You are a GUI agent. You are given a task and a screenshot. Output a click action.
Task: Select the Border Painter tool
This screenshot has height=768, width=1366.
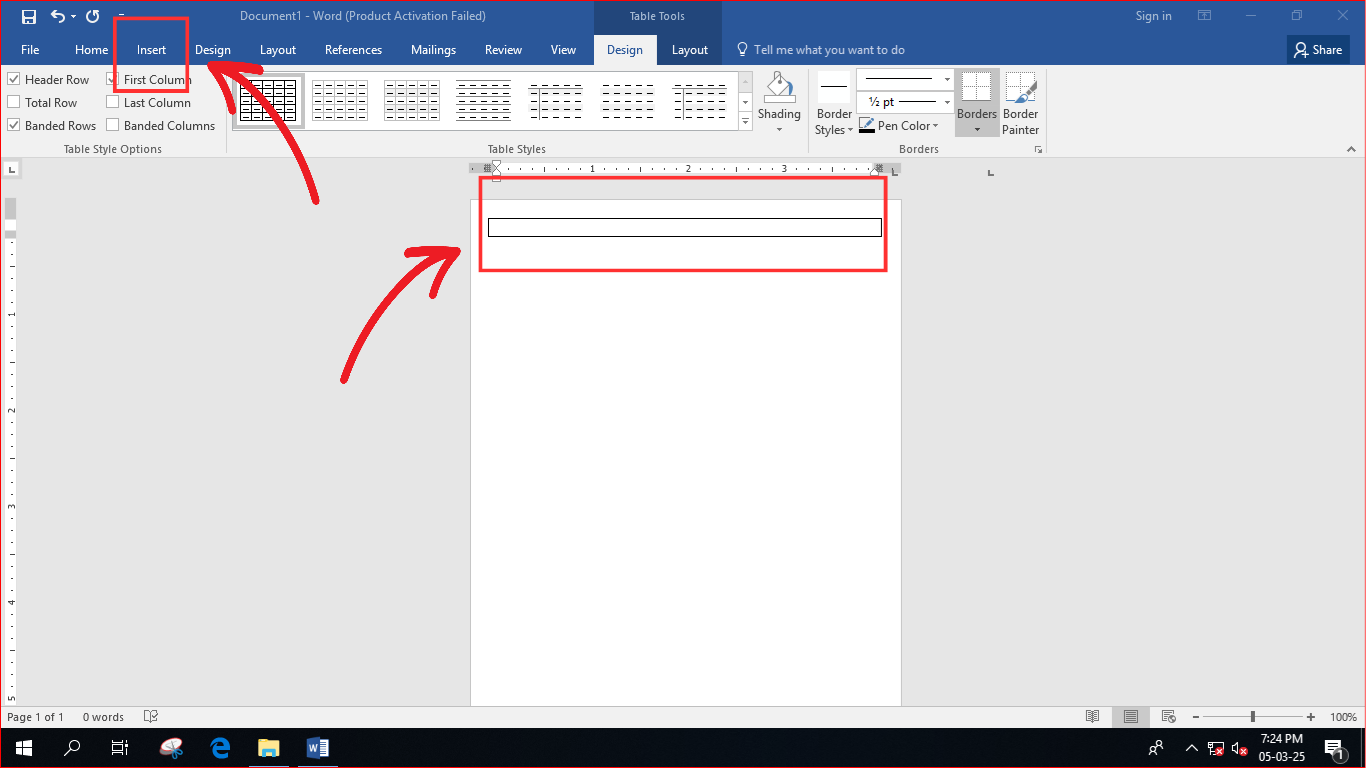tap(1020, 102)
